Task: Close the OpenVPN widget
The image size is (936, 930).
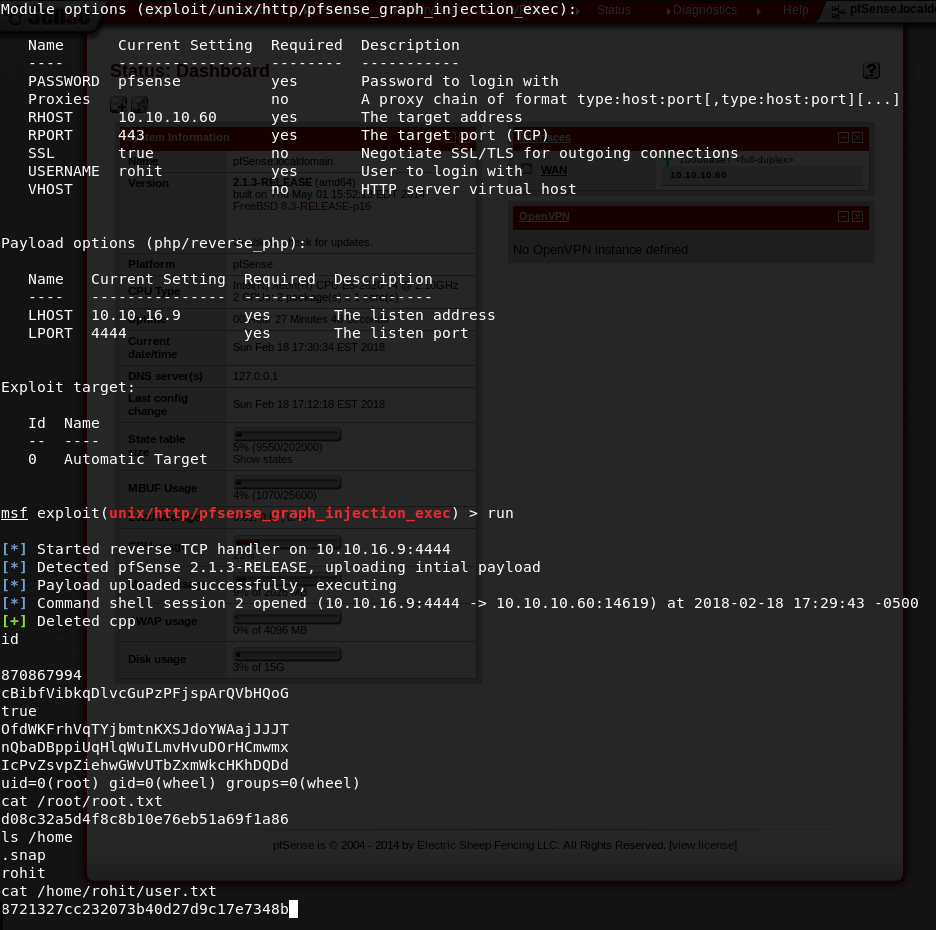Action: click(x=857, y=216)
